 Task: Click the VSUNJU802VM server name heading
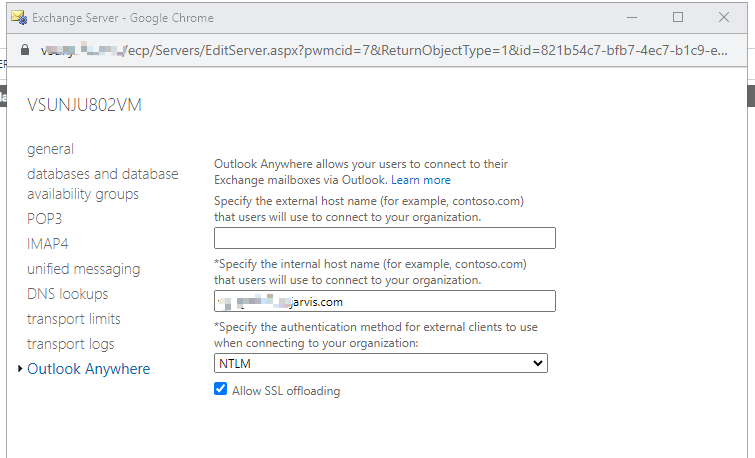pyautogui.click(x=84, y=105)
